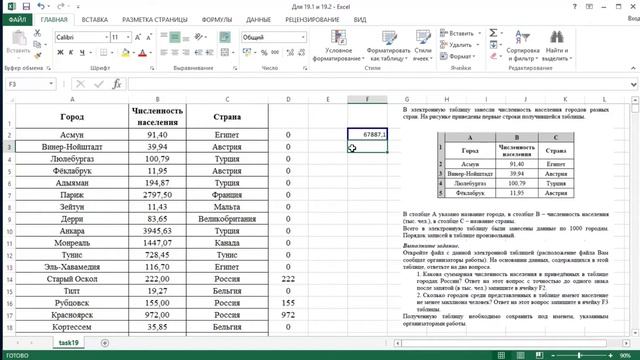Screen dimensions: 640x360
Task: Switch to the ДАННЫЕ tab
Action: 258,20
